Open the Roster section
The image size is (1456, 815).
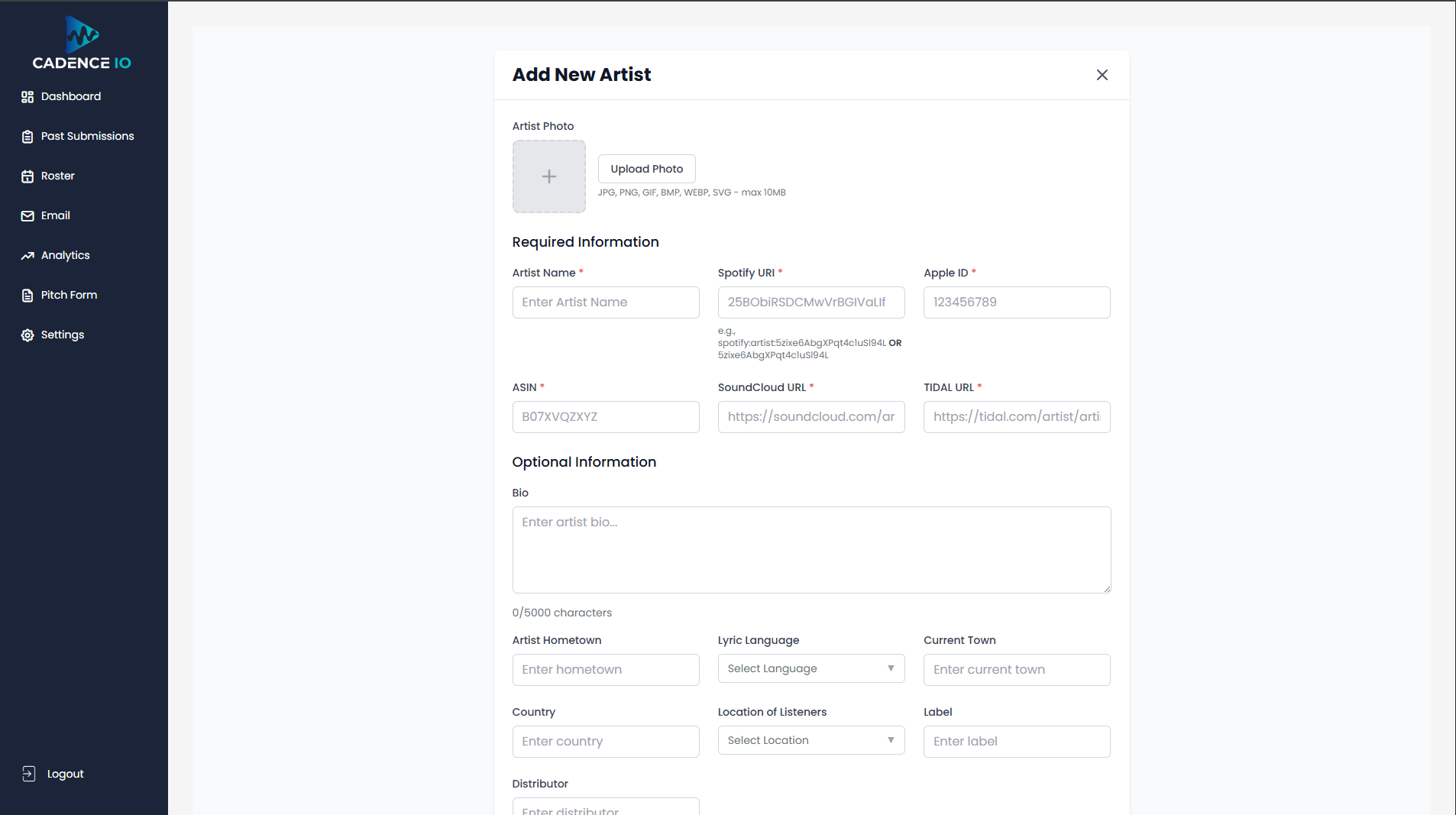coord(58,176)
